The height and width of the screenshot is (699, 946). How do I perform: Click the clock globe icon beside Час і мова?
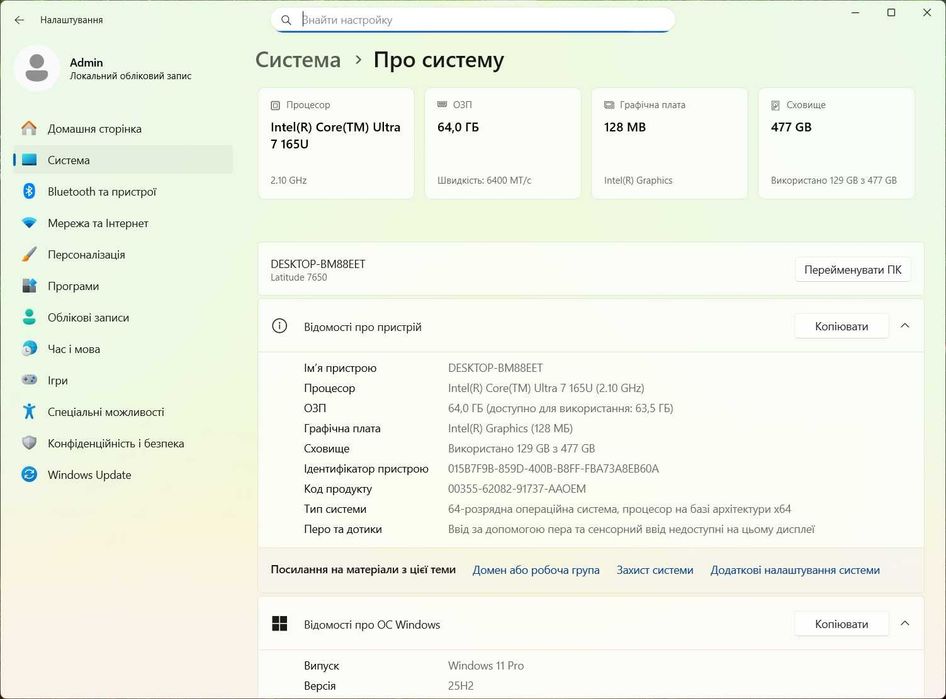click(29, 349)
